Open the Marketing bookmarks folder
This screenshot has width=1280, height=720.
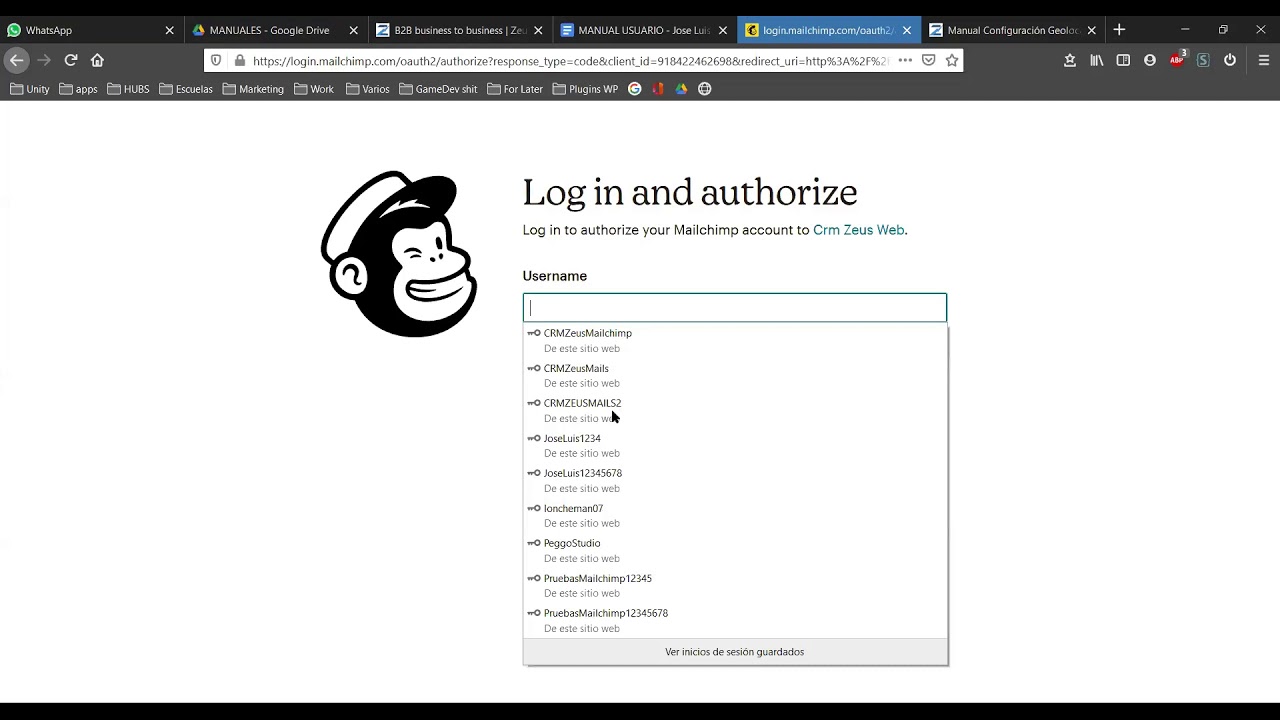(x=254, y=89)
